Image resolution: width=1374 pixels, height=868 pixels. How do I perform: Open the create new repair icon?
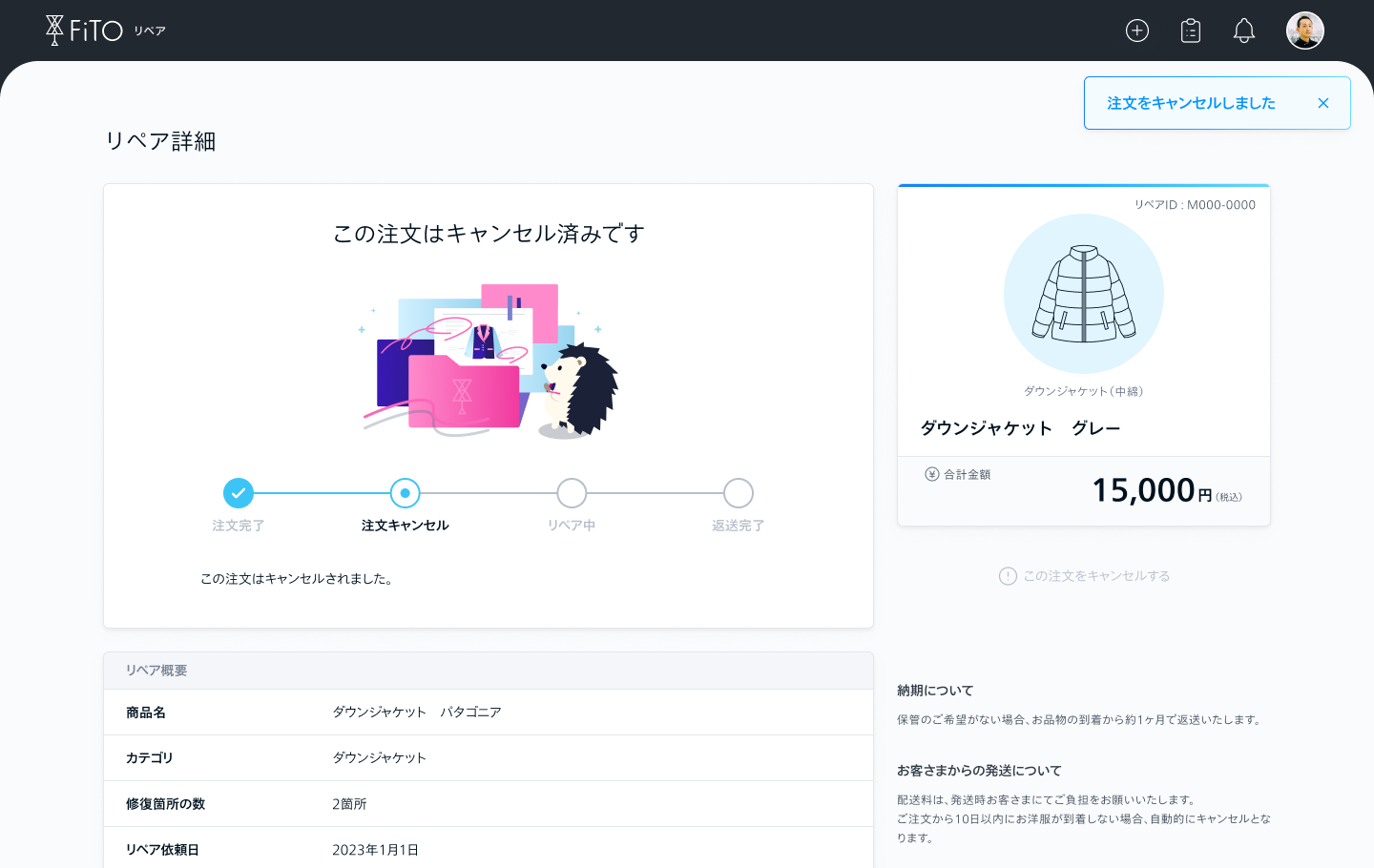click(1137, 30)
